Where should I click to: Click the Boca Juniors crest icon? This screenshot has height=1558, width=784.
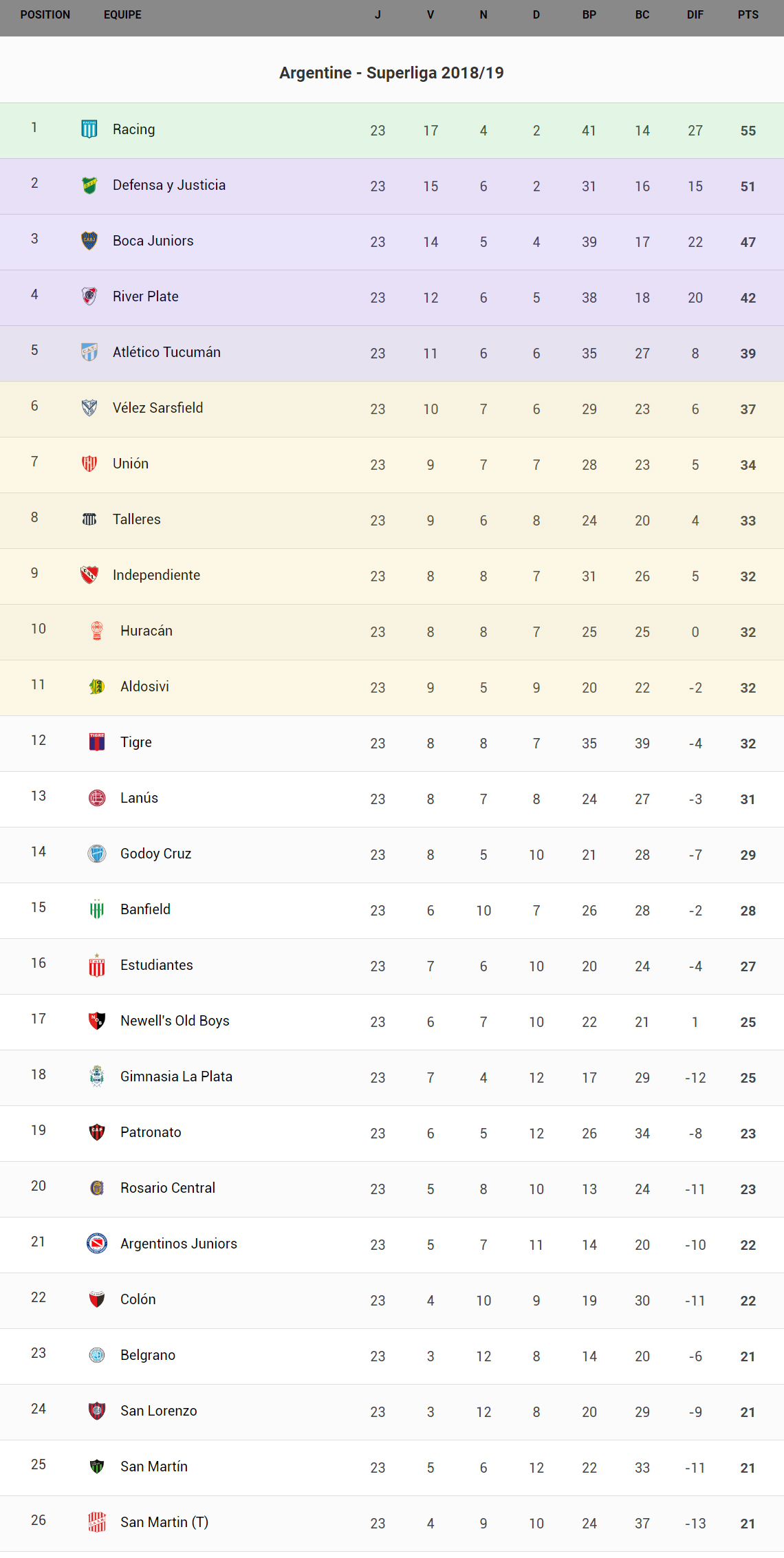coord(89,241)
